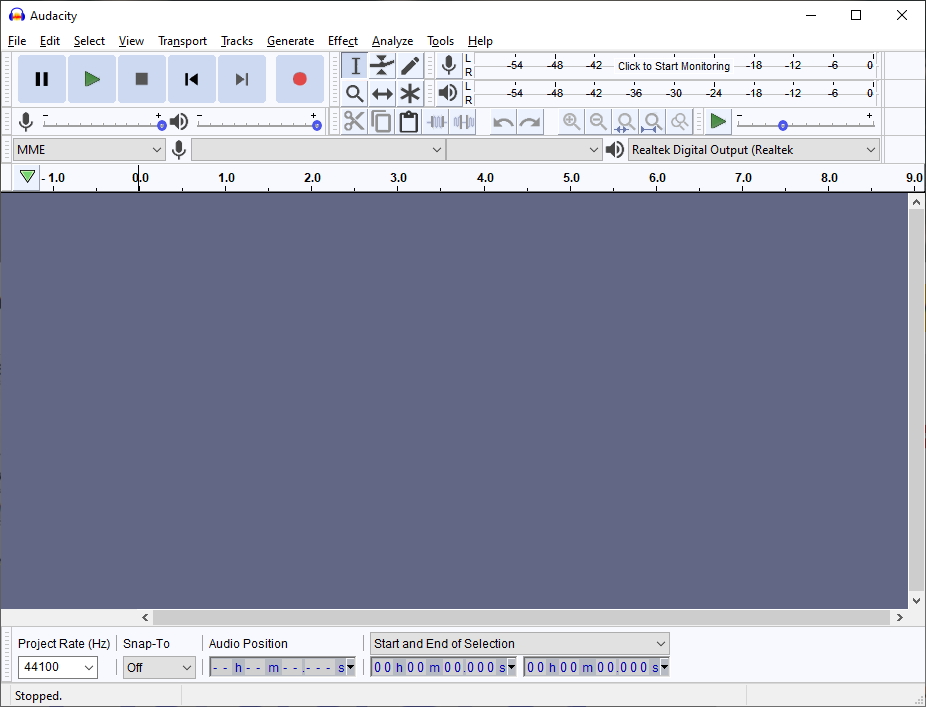
Task: Click the playback level meter
Action: pyautogui.click(x=675, y=93)
